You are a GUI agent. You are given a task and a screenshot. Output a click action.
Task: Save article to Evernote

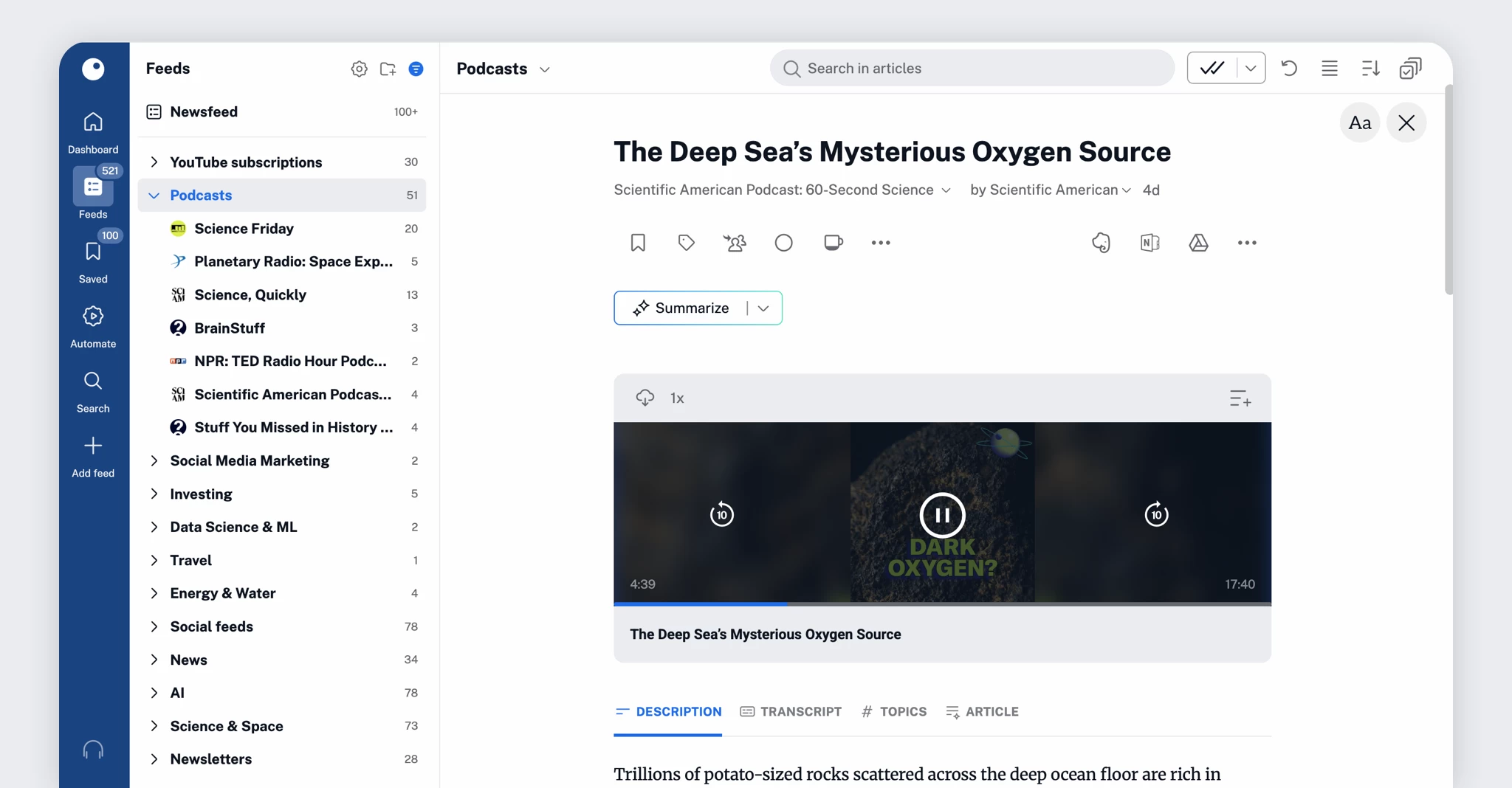tap(1101, 242)
